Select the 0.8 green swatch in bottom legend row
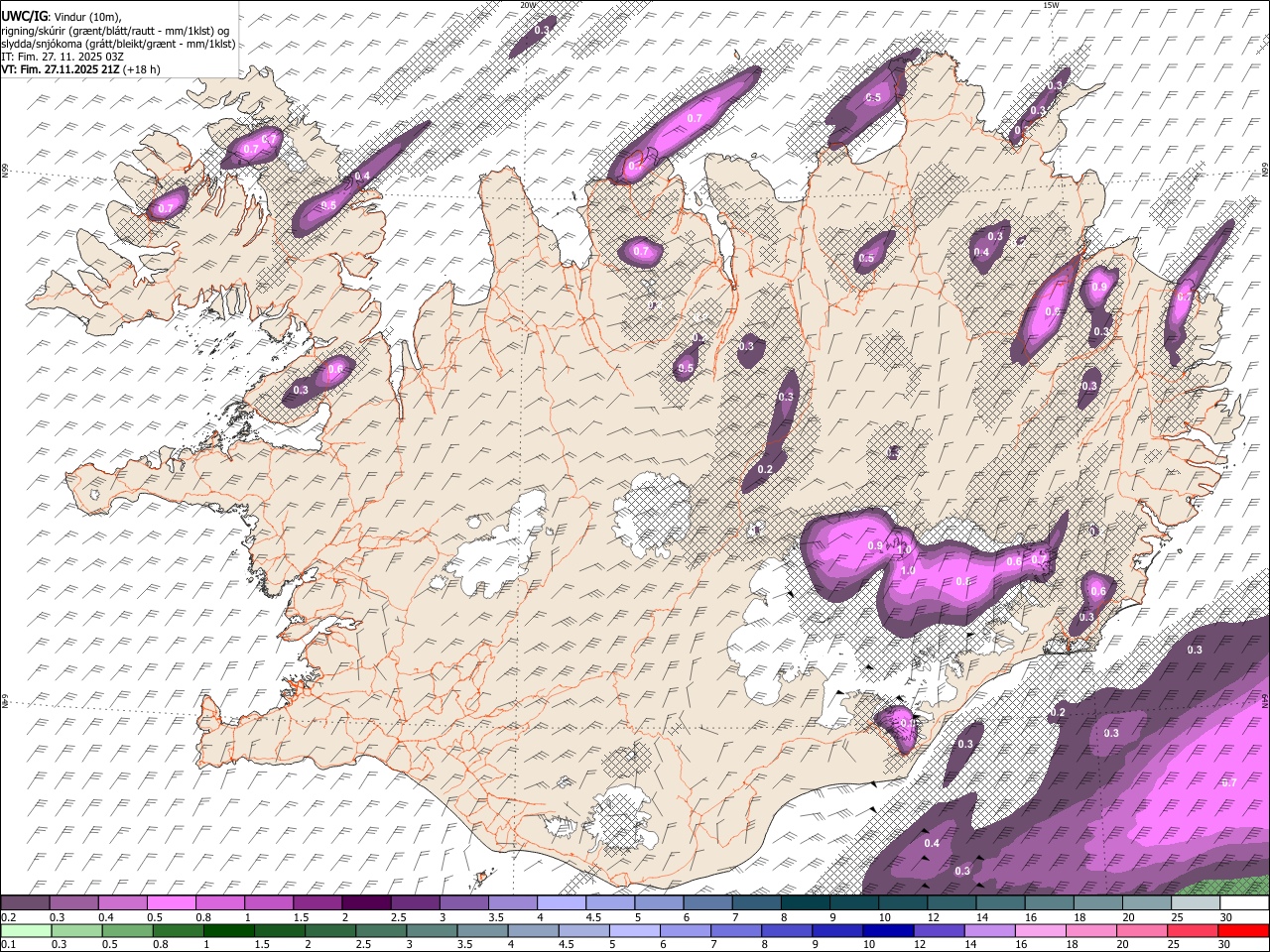The image size is (1270, 952). point(179,931)
